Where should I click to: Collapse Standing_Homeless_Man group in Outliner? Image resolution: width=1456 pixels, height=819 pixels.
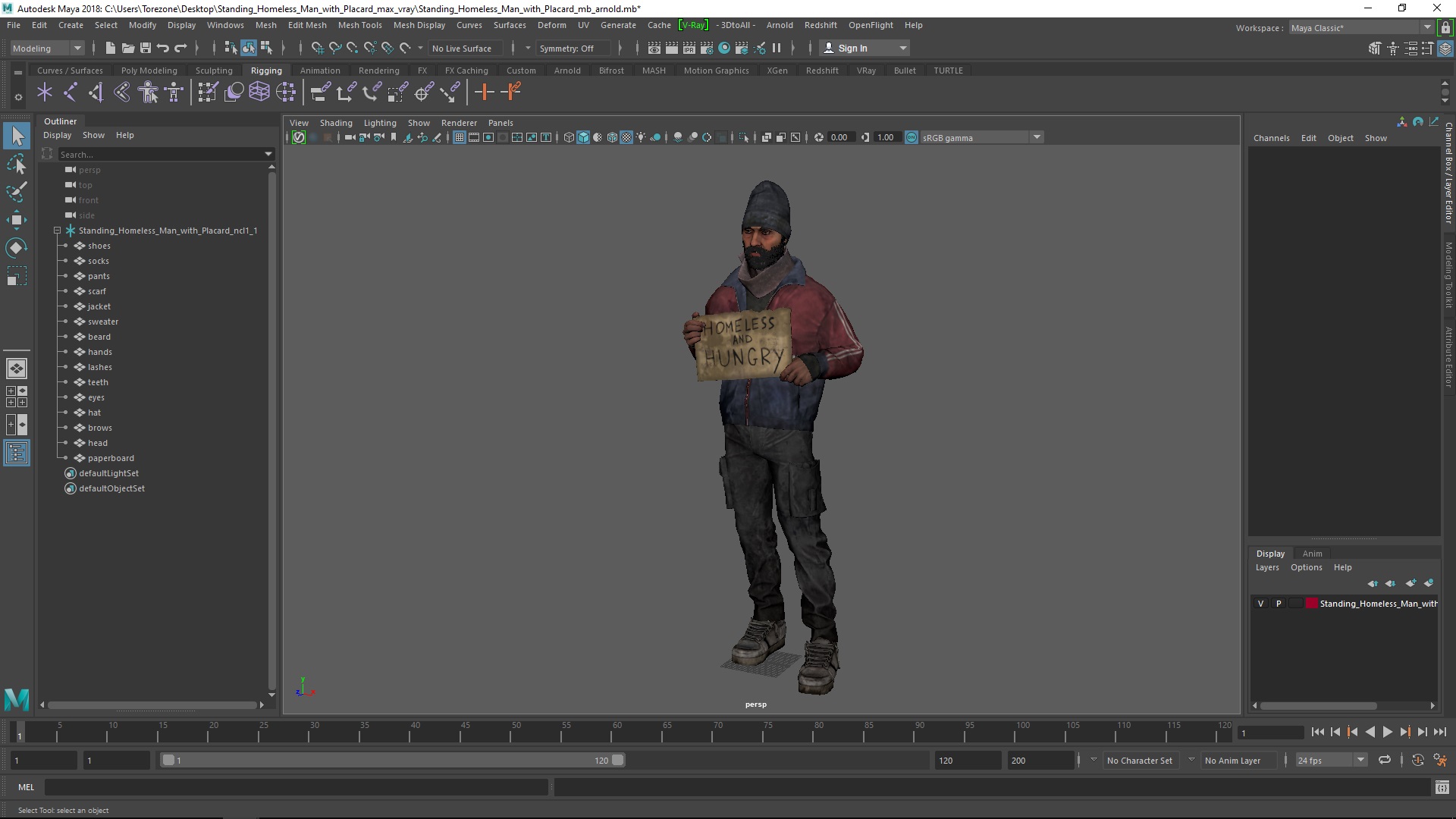[x=57, y=231]
